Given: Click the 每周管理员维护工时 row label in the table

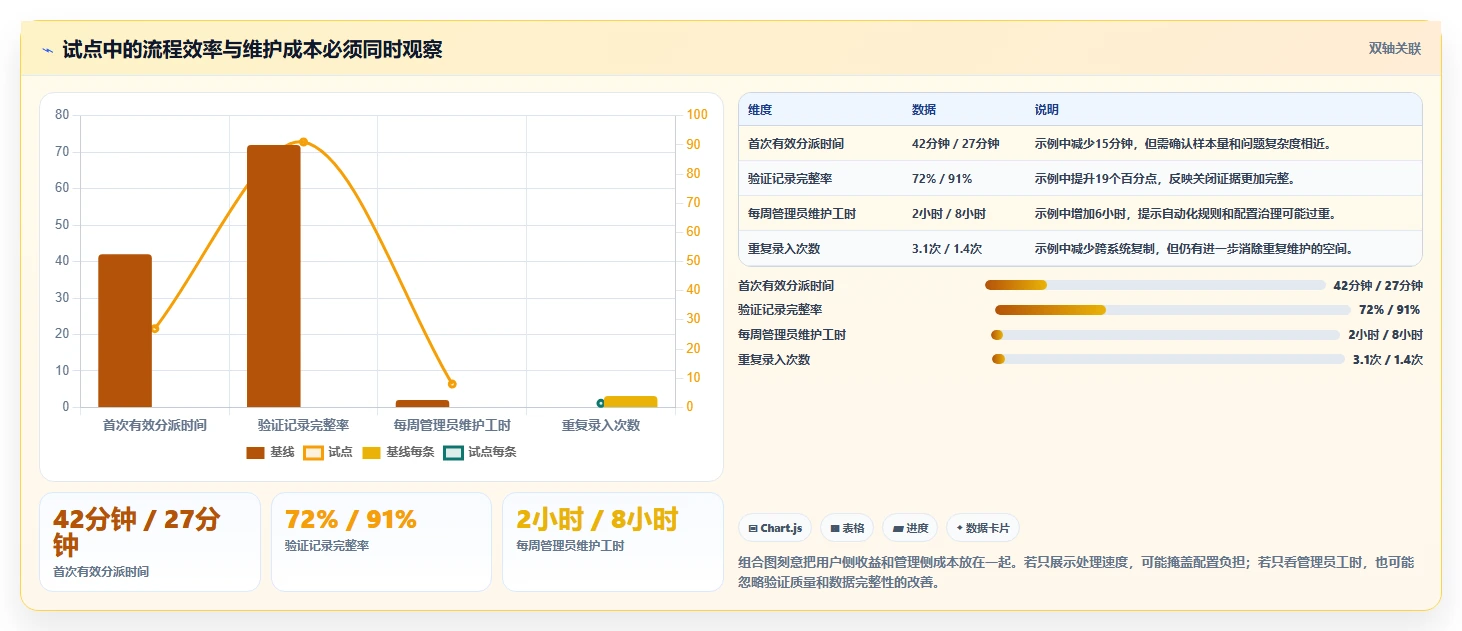Looking at the screenshot, I should pyautogui.click(x=802, y=214).
